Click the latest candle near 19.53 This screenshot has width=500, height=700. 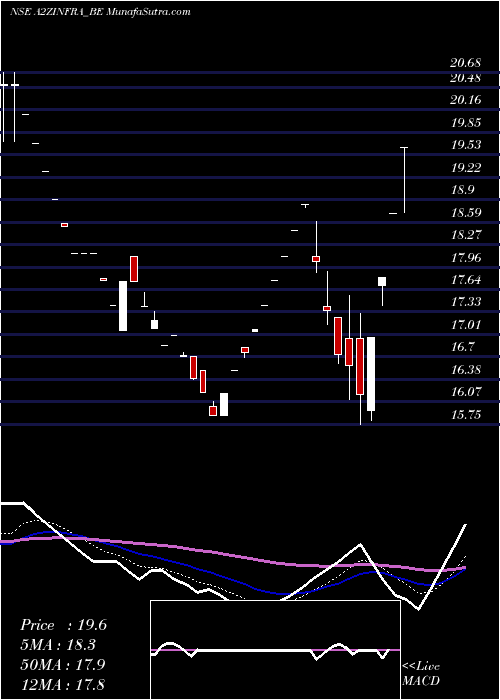[404, 180]
